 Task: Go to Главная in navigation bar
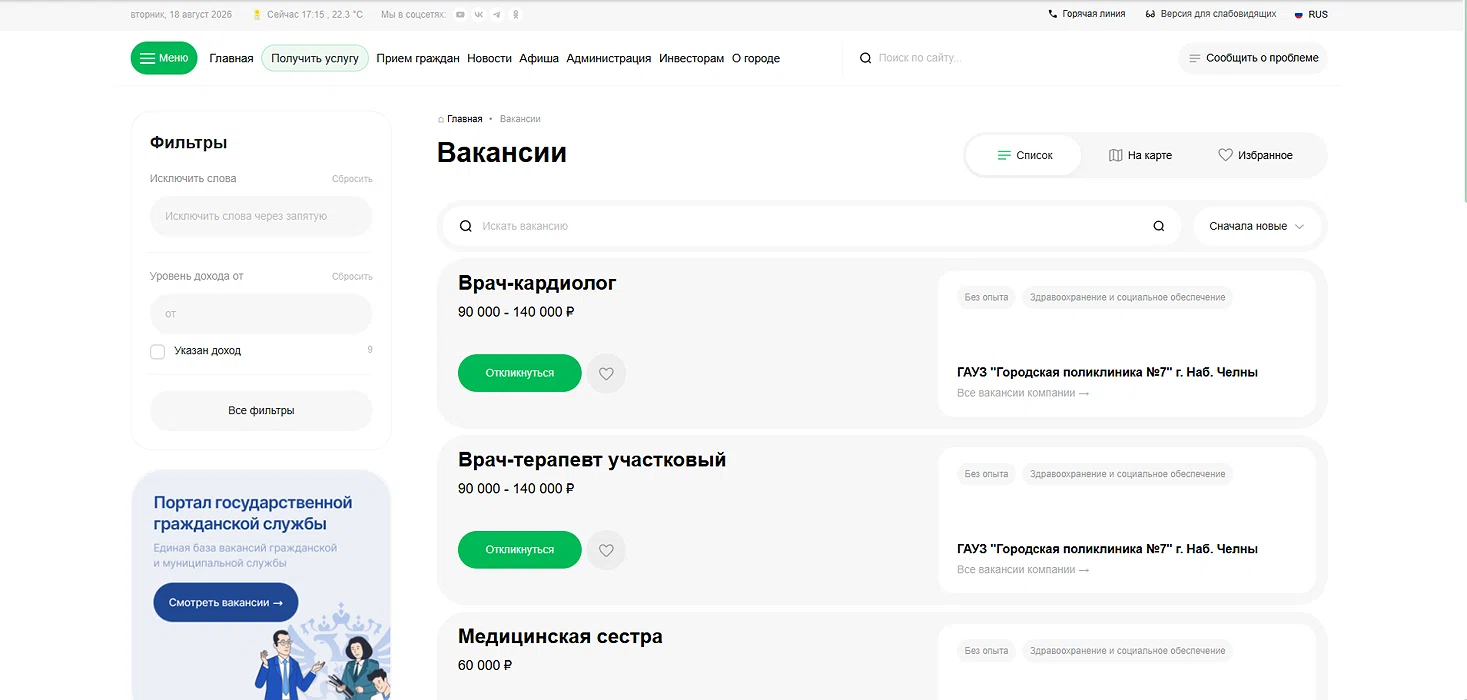coord(231,58)
